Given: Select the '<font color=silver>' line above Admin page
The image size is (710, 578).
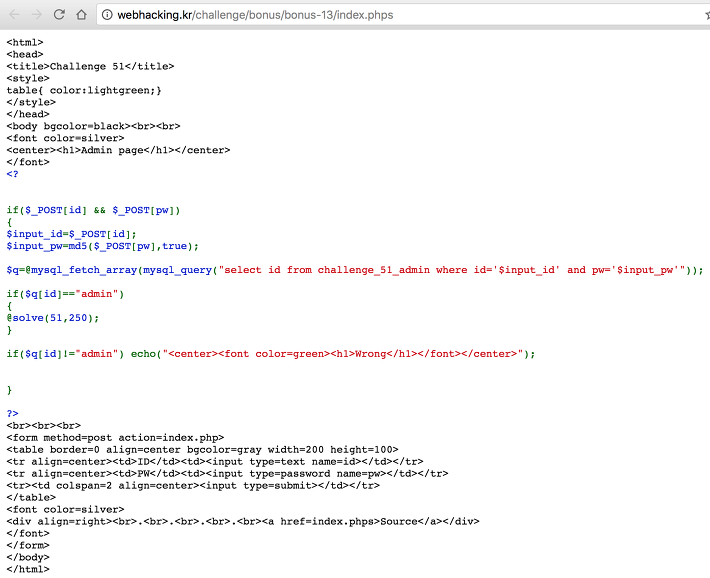Looking at the screenshot, I should click(65, 138).
